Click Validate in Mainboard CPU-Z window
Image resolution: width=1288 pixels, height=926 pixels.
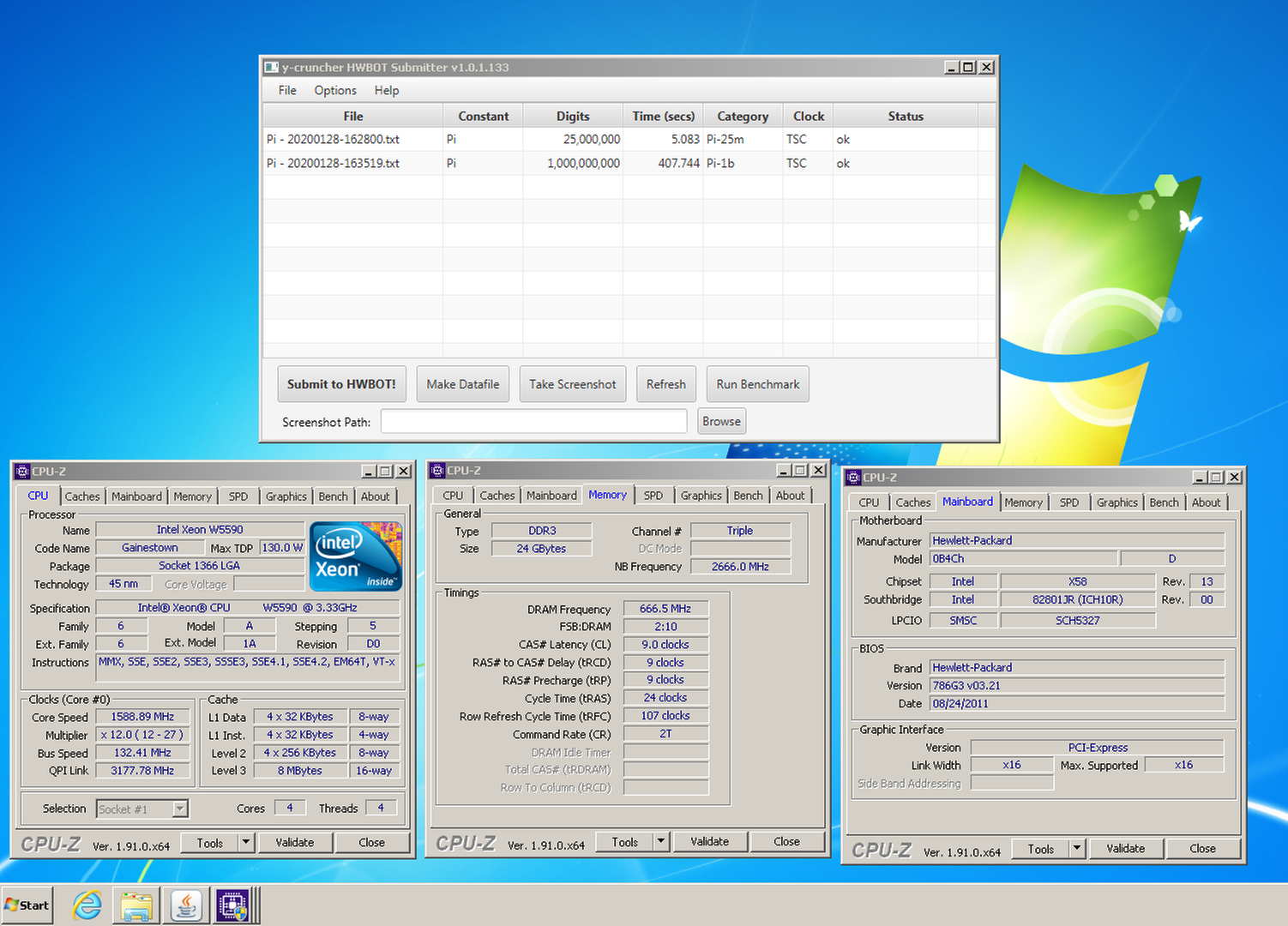1126,848
